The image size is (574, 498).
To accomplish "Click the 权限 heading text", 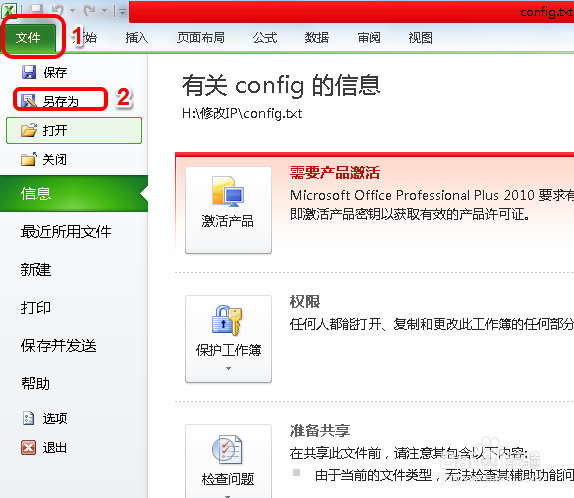I will click(305, 302).
